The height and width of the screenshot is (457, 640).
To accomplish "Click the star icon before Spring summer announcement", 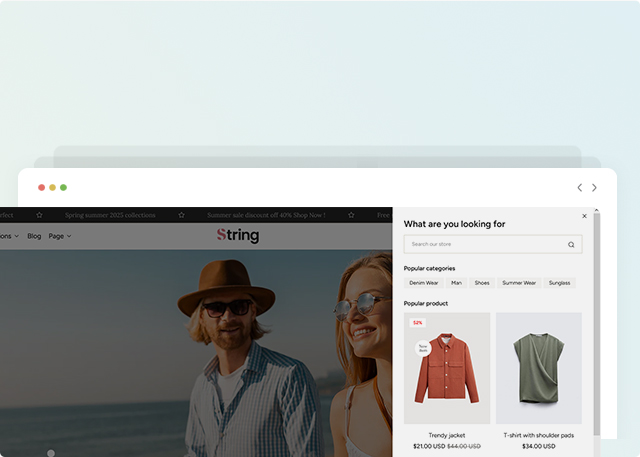I will [39, 215].
